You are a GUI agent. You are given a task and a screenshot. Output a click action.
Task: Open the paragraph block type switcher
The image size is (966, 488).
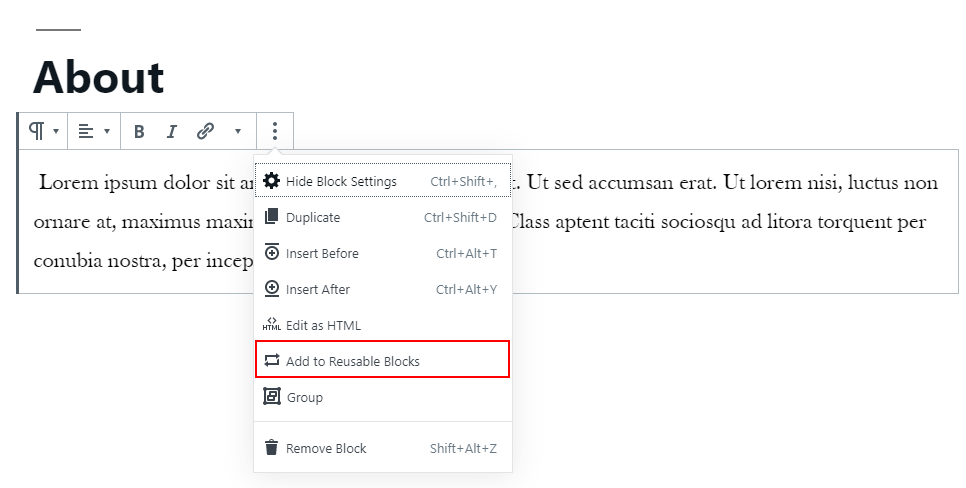pos(43,131)
